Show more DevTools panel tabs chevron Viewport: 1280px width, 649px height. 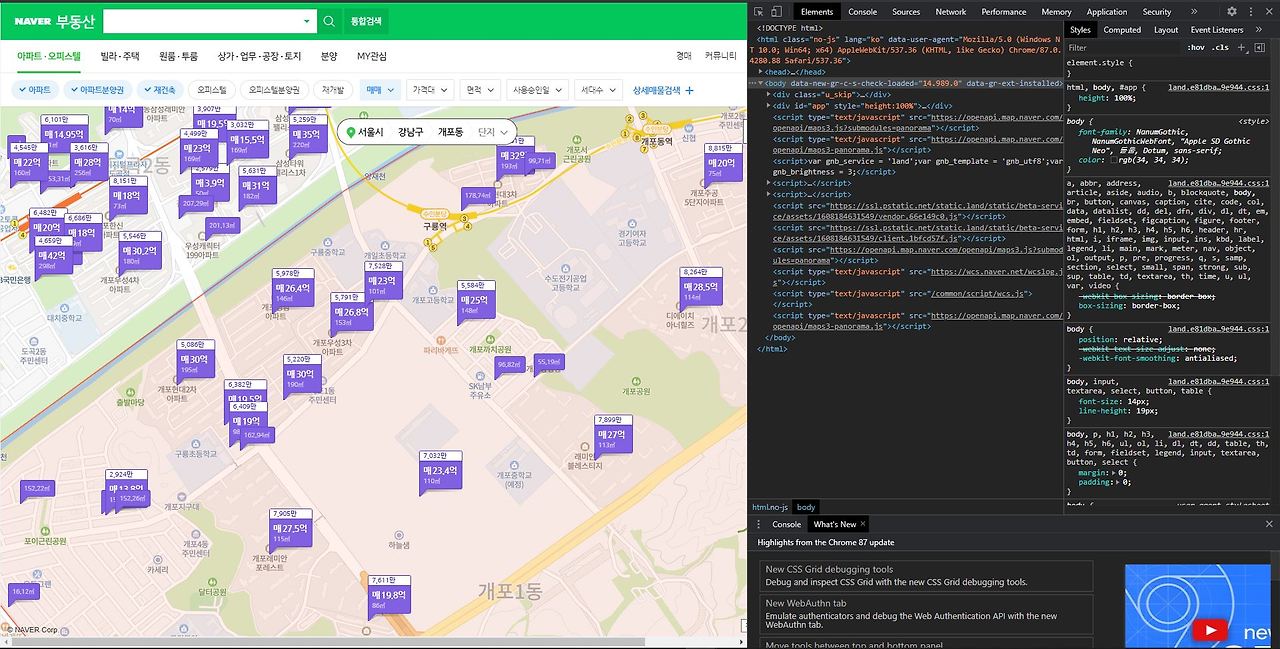click(x=1194, y=12)
